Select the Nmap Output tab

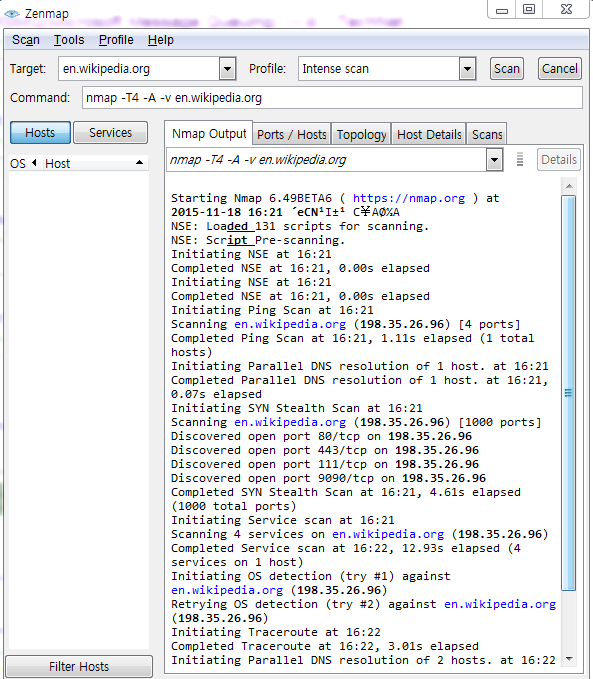coord(209,133)
